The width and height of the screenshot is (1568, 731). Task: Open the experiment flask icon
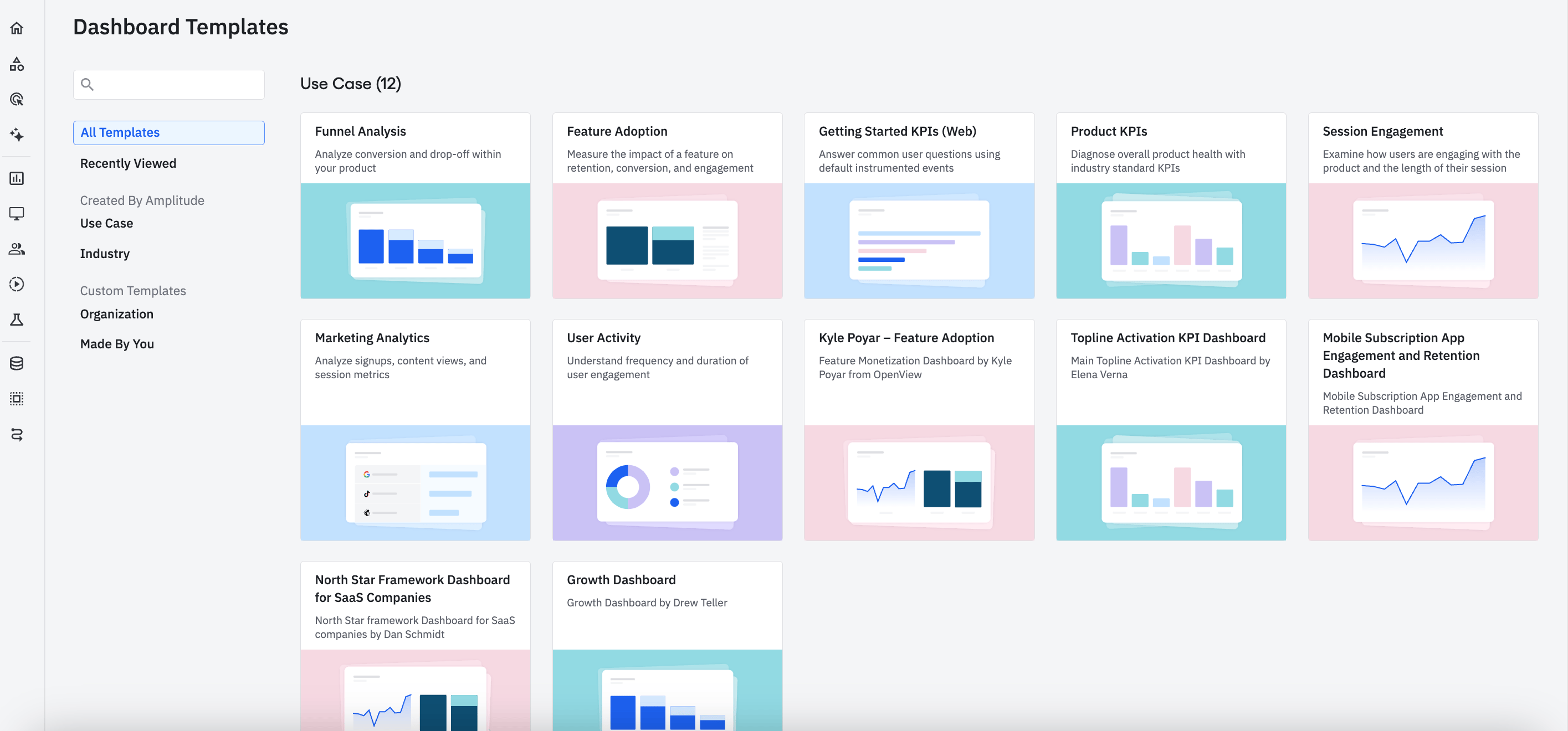17,320
